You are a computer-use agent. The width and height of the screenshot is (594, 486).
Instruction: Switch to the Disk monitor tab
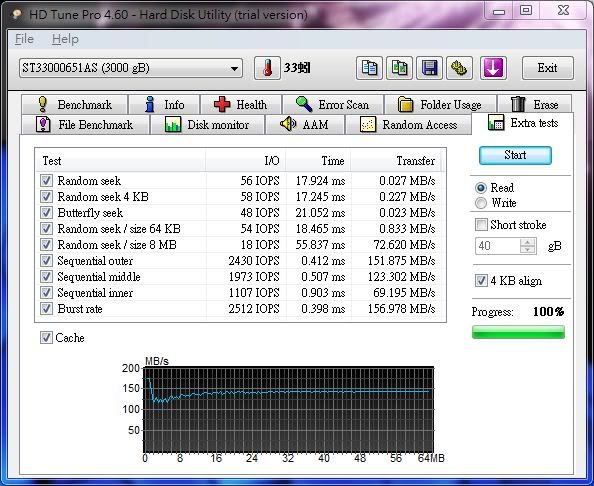tap(207, 125)
